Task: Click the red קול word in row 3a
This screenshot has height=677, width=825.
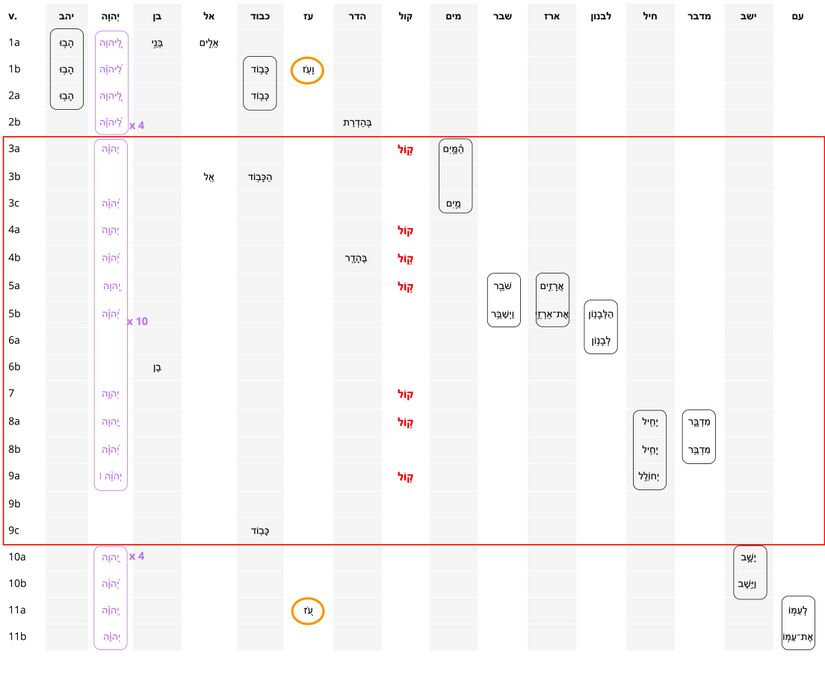Action: coord(405,150)
